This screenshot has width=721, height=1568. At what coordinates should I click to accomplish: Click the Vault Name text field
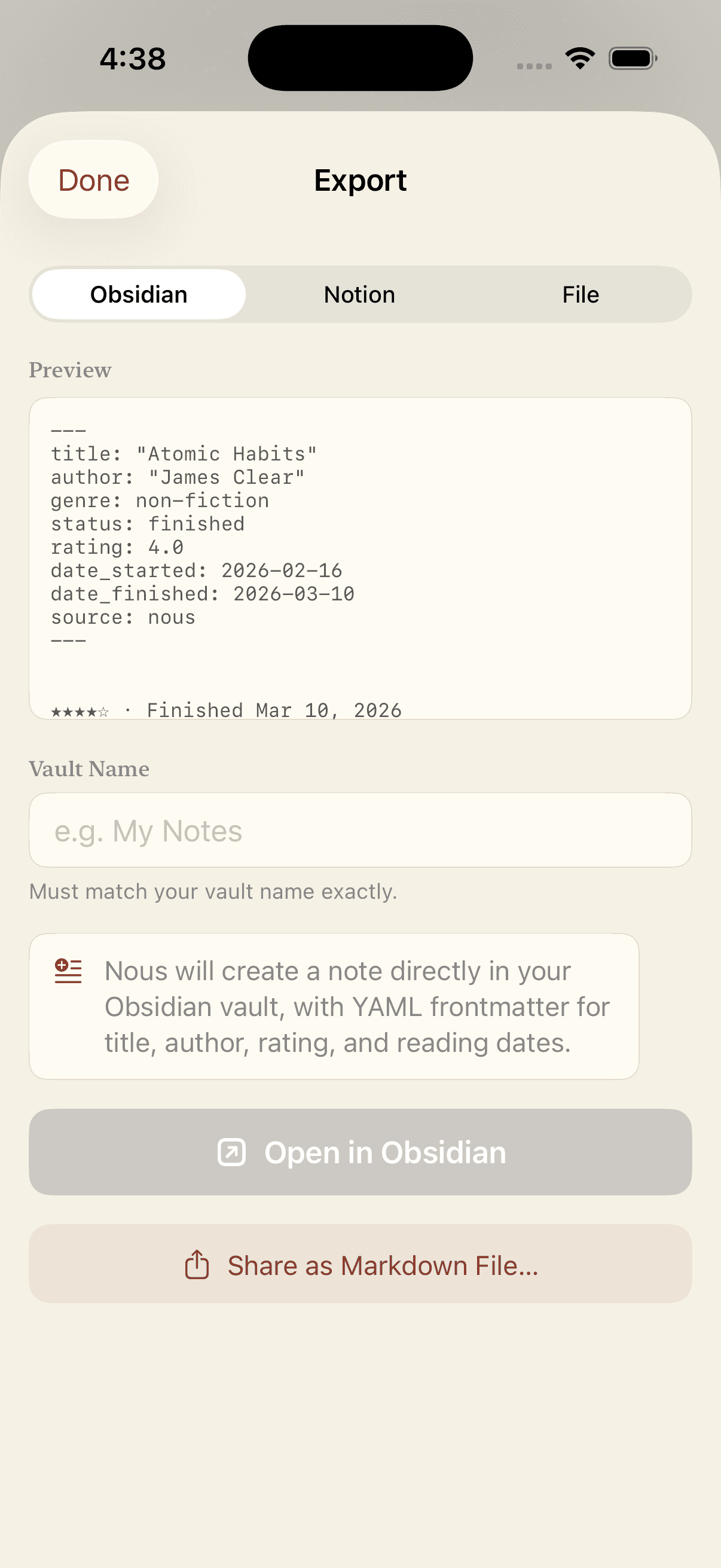point(360,830)
